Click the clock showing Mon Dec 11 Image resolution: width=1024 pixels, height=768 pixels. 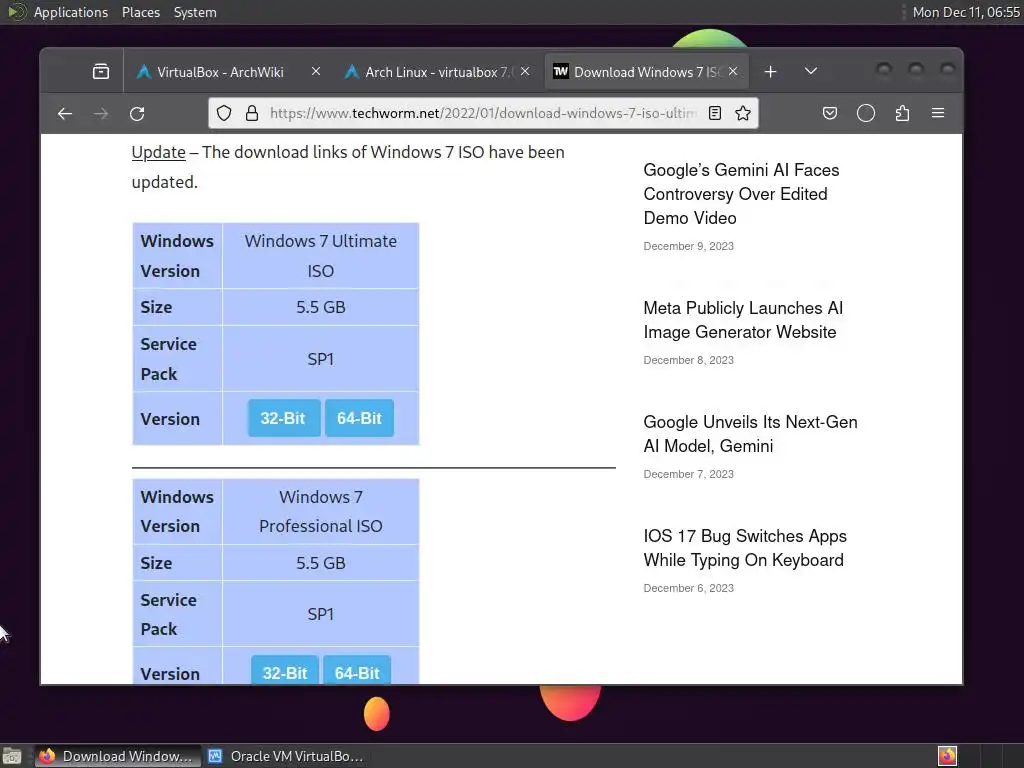click(x=966, y=12)
